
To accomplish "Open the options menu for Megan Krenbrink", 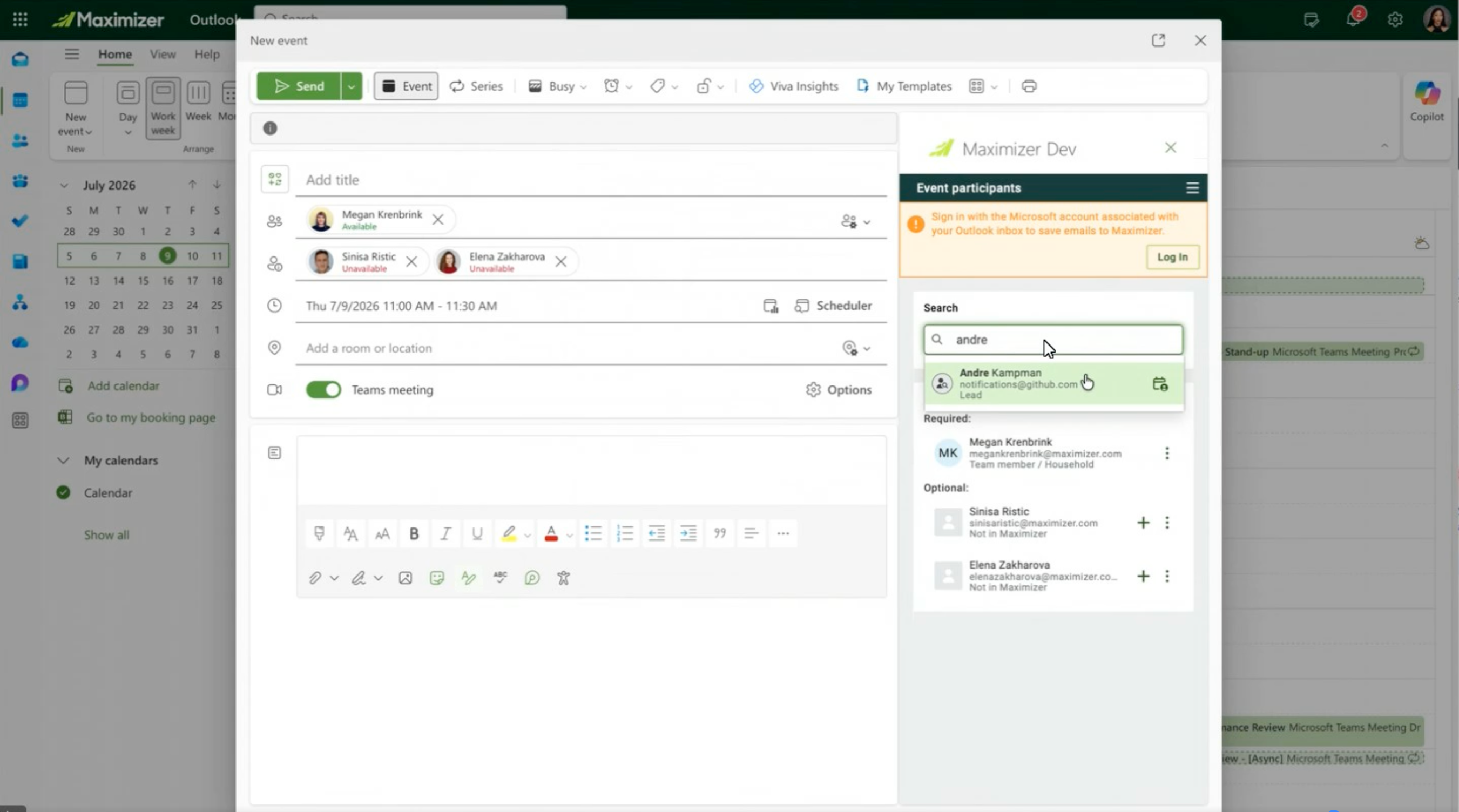I will 1167,453.
